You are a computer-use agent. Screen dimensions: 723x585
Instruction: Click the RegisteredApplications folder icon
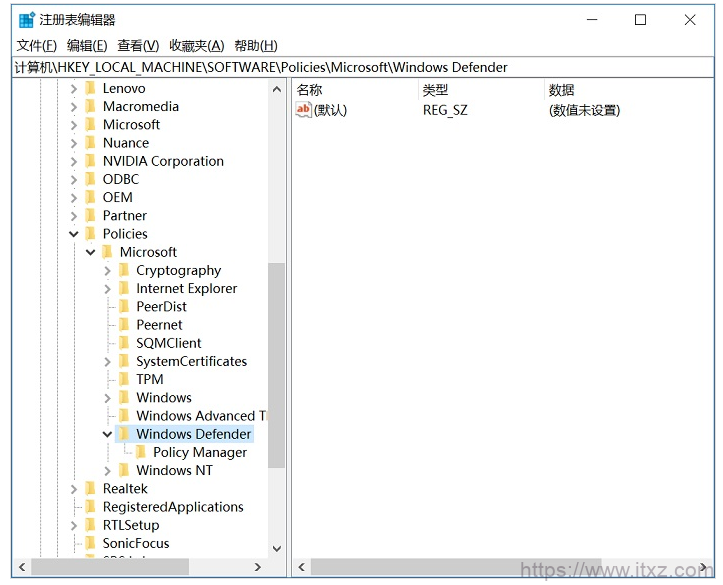point(91,507)
